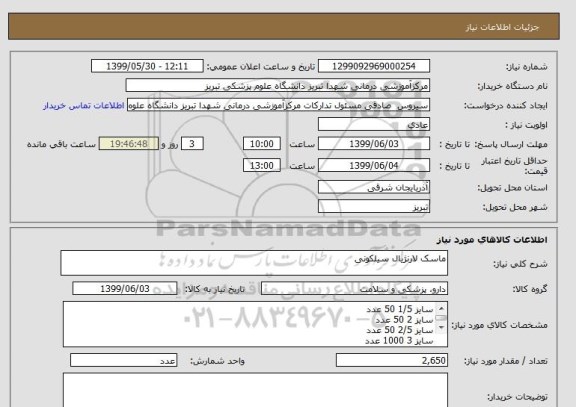Click the label ساعت باقی مانده
The width and height of the screenshot is (576, 407).
[x=61, y=144]
